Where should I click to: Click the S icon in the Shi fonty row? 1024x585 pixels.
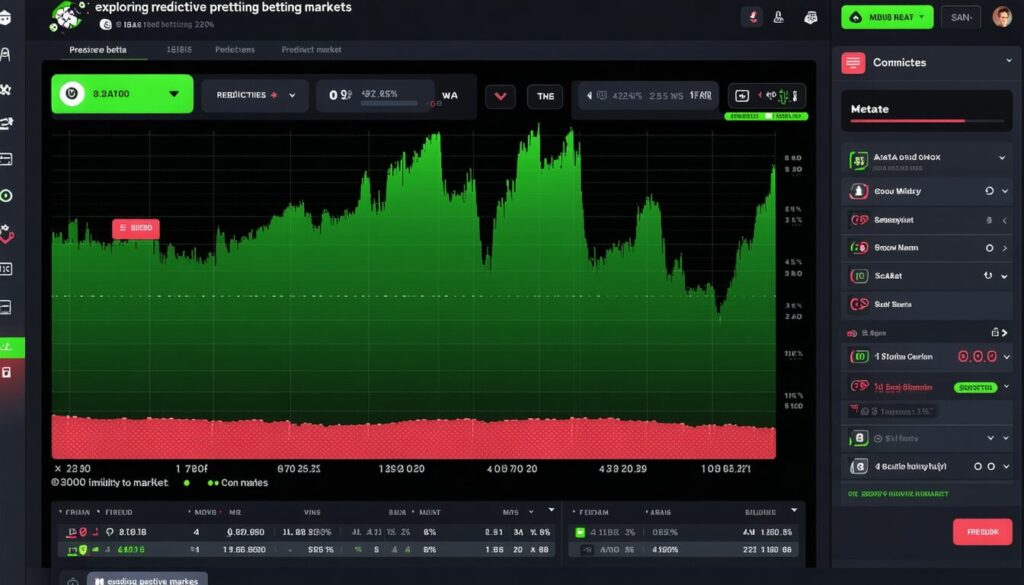point(859,438)
